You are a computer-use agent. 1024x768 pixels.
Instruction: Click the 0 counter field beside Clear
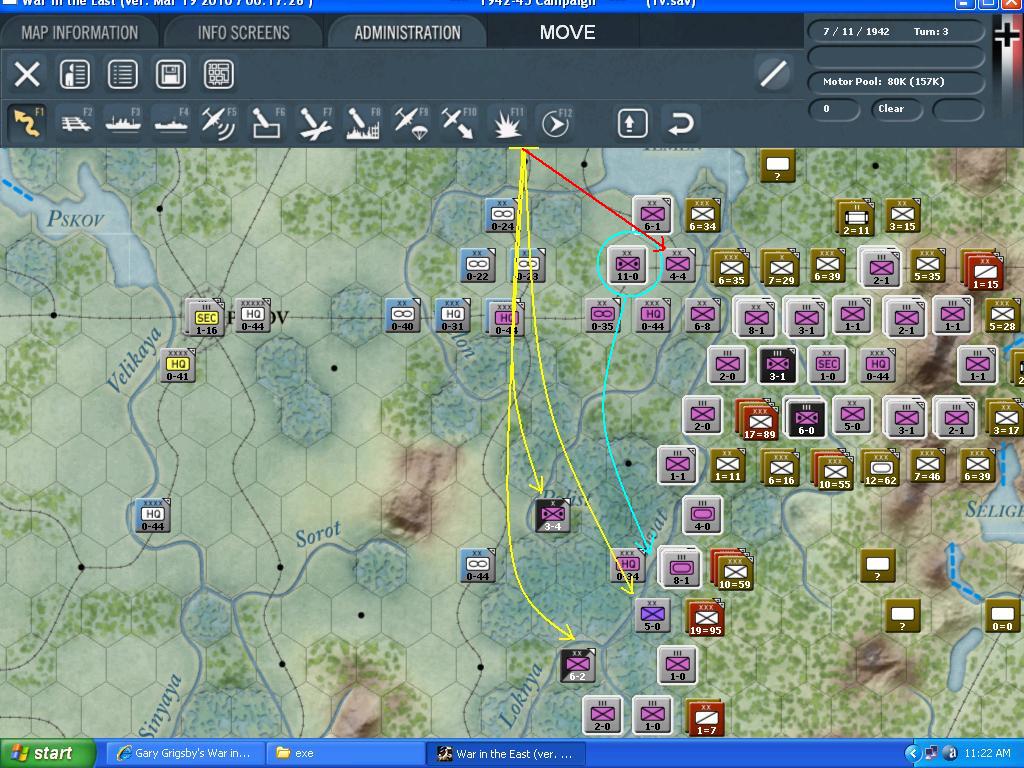click(x=834, y=109)
